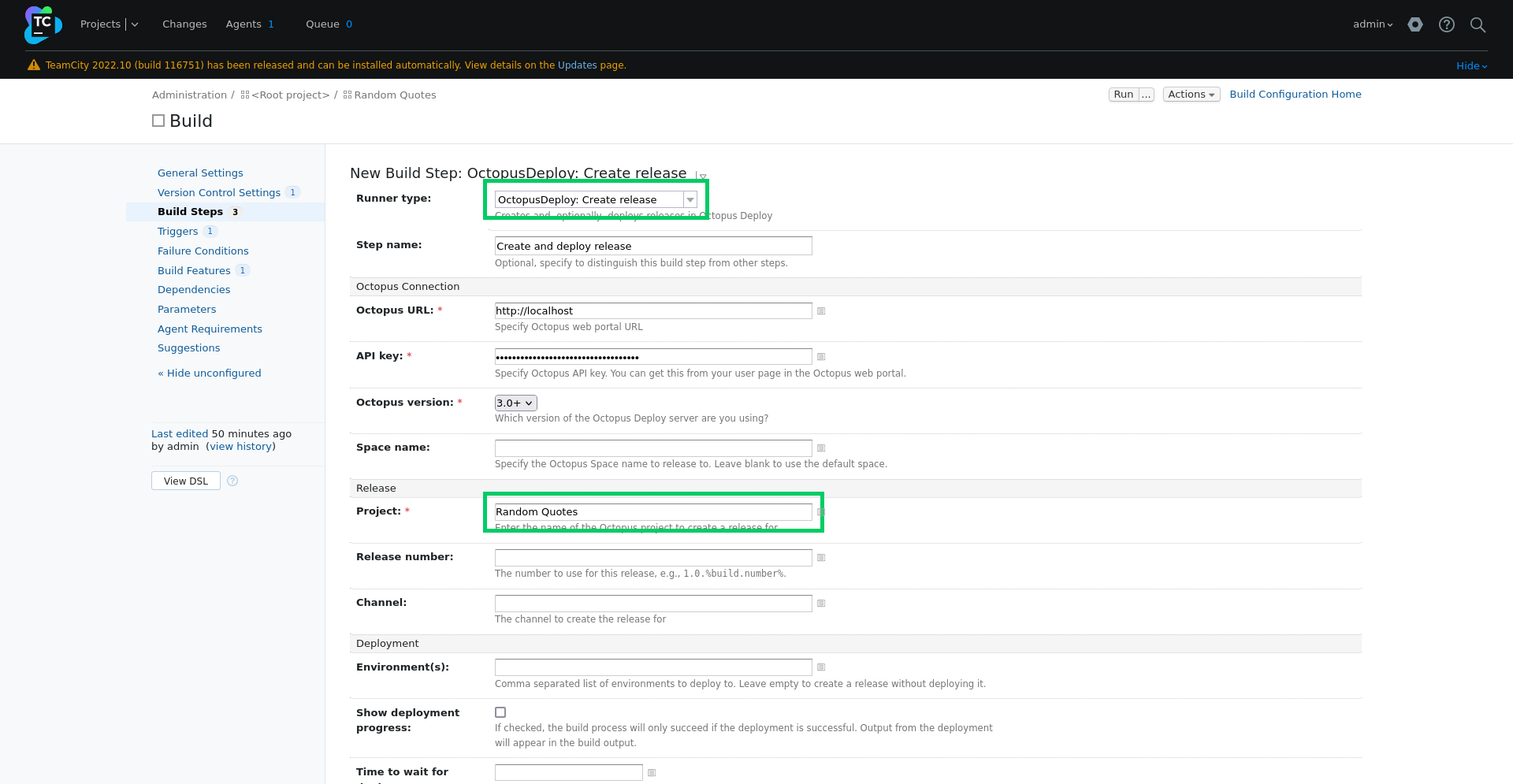Viewport: 1513px width, 784px height.
Task: Open the search magnifier icon
Action: tap(1478, 24)
